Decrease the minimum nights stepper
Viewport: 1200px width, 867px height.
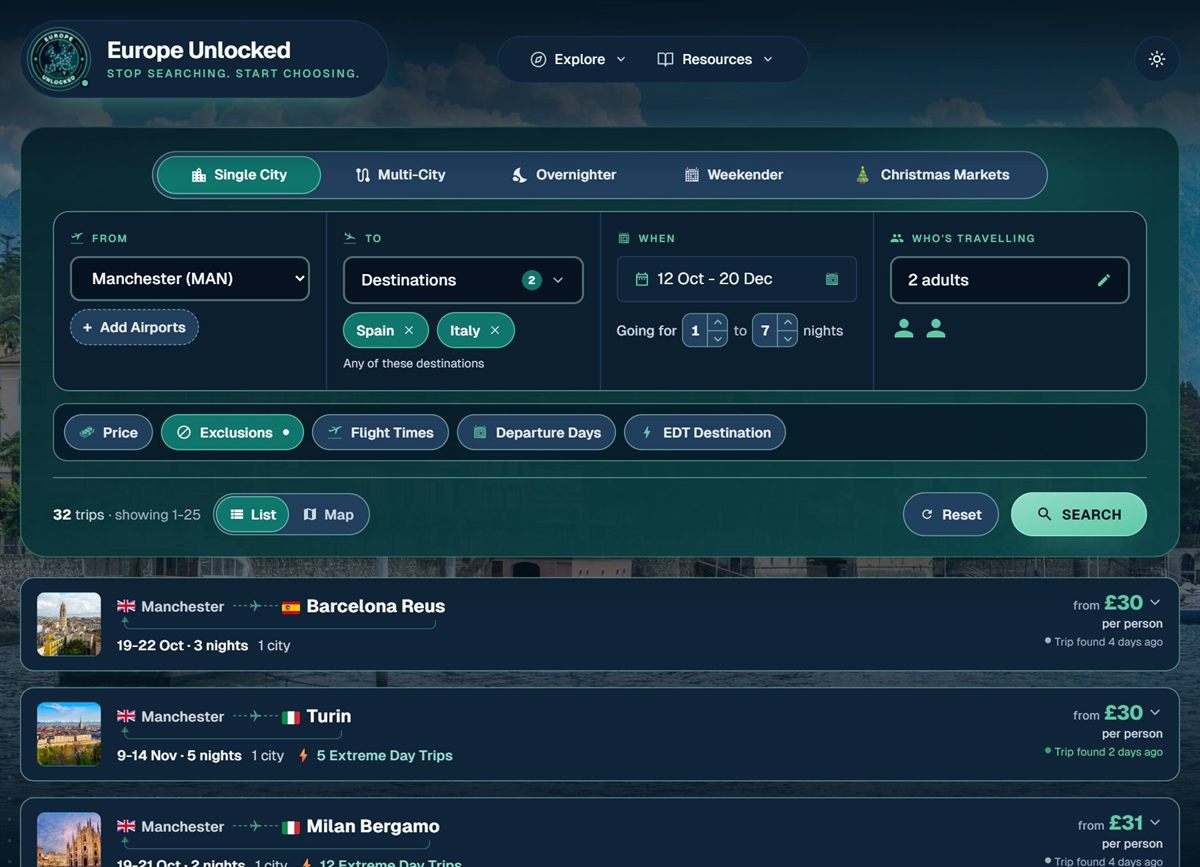pos(718,339)
